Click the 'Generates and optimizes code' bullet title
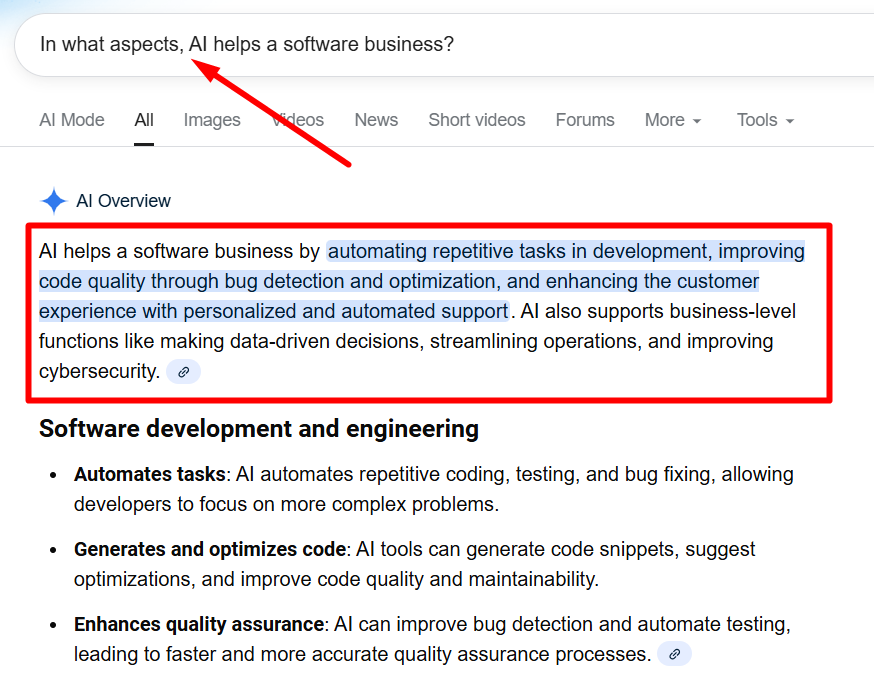874x674 pixels. (210, 549)
